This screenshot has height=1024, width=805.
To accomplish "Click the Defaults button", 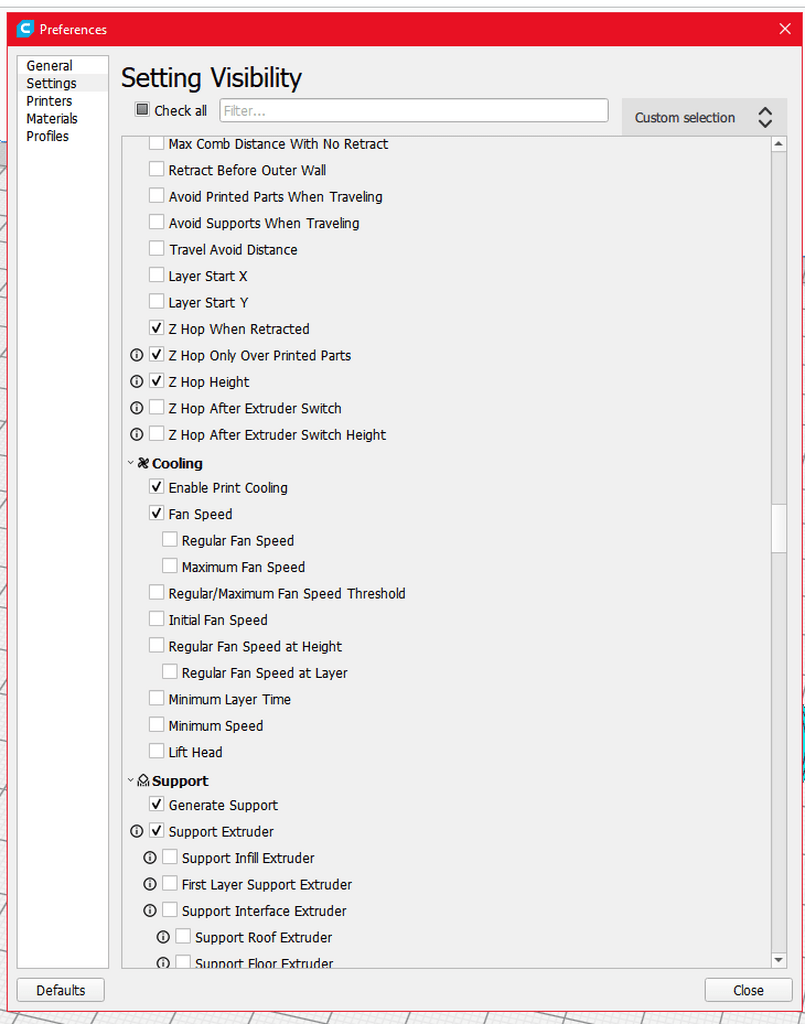I will (x=61, y=990).
